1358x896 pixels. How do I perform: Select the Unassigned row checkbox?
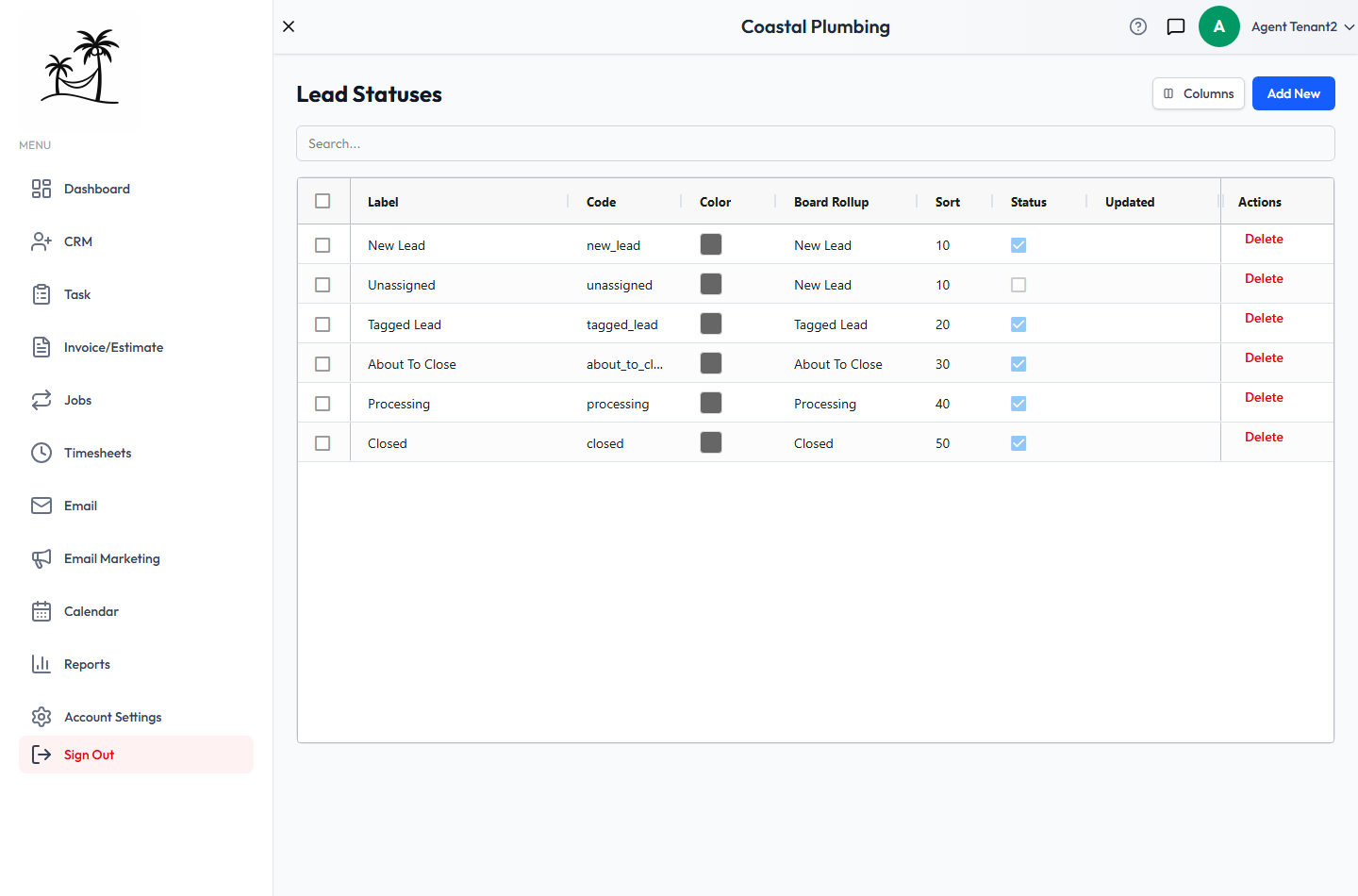point(323,285)
